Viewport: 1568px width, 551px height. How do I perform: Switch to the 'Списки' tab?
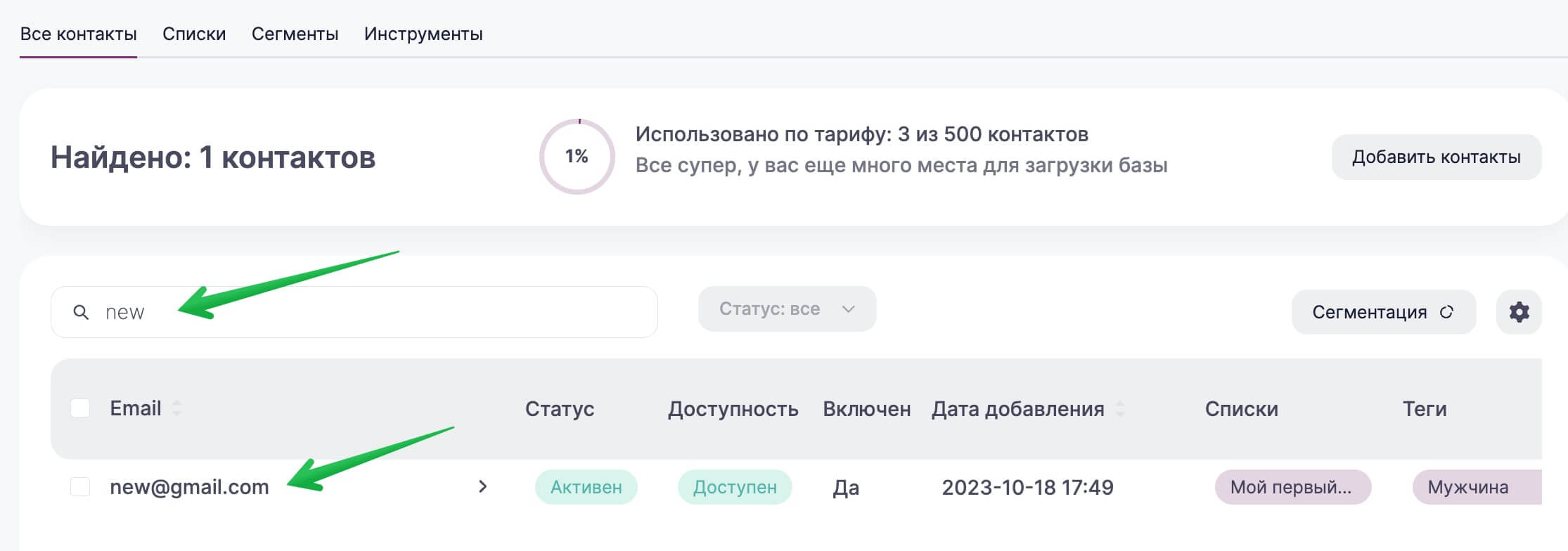(x=194, y=34)
